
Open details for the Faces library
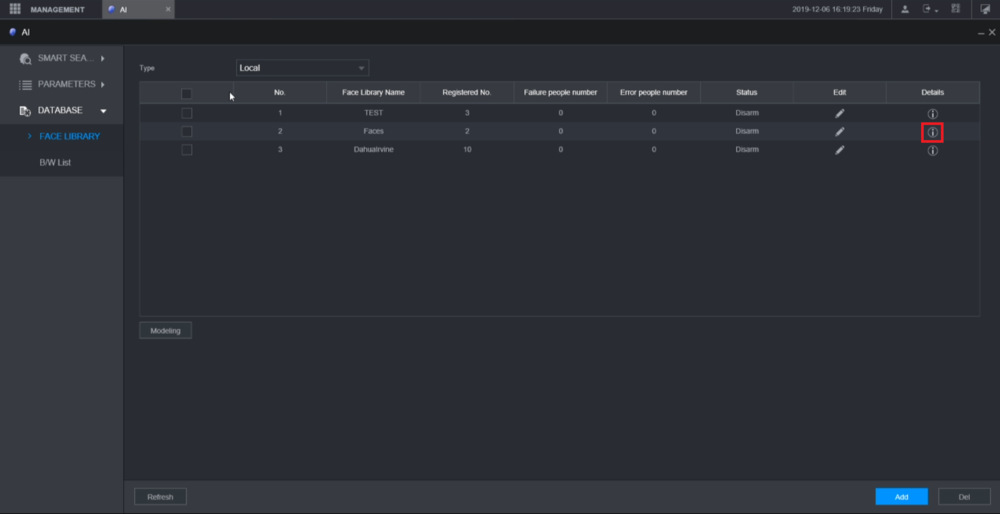[932, 132]
